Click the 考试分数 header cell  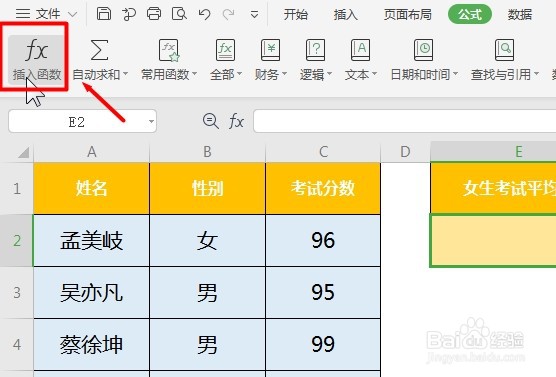(323, 188)
